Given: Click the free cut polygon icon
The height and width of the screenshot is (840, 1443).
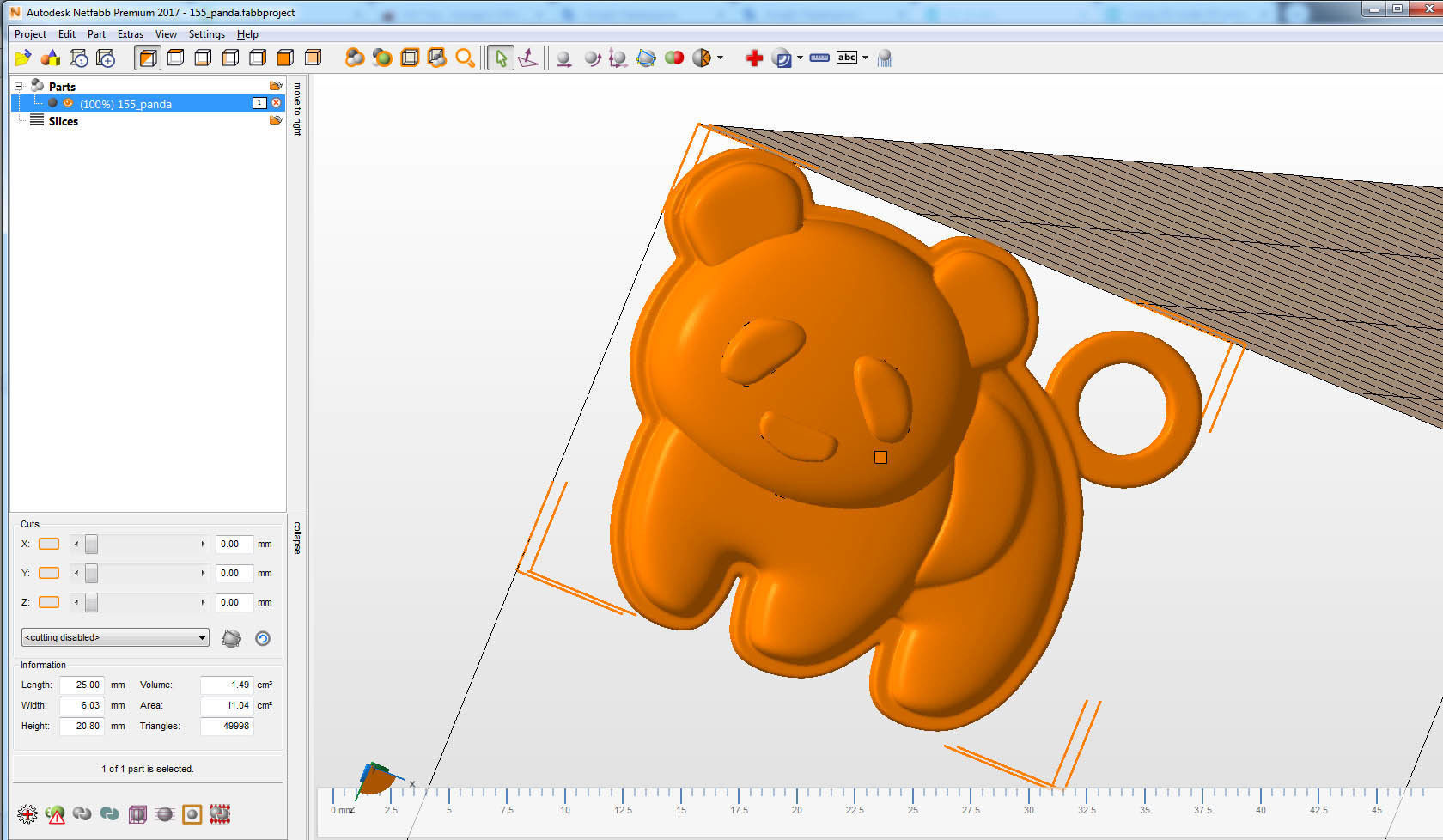Looking at the screenshot, I should [x=646, y=58].
